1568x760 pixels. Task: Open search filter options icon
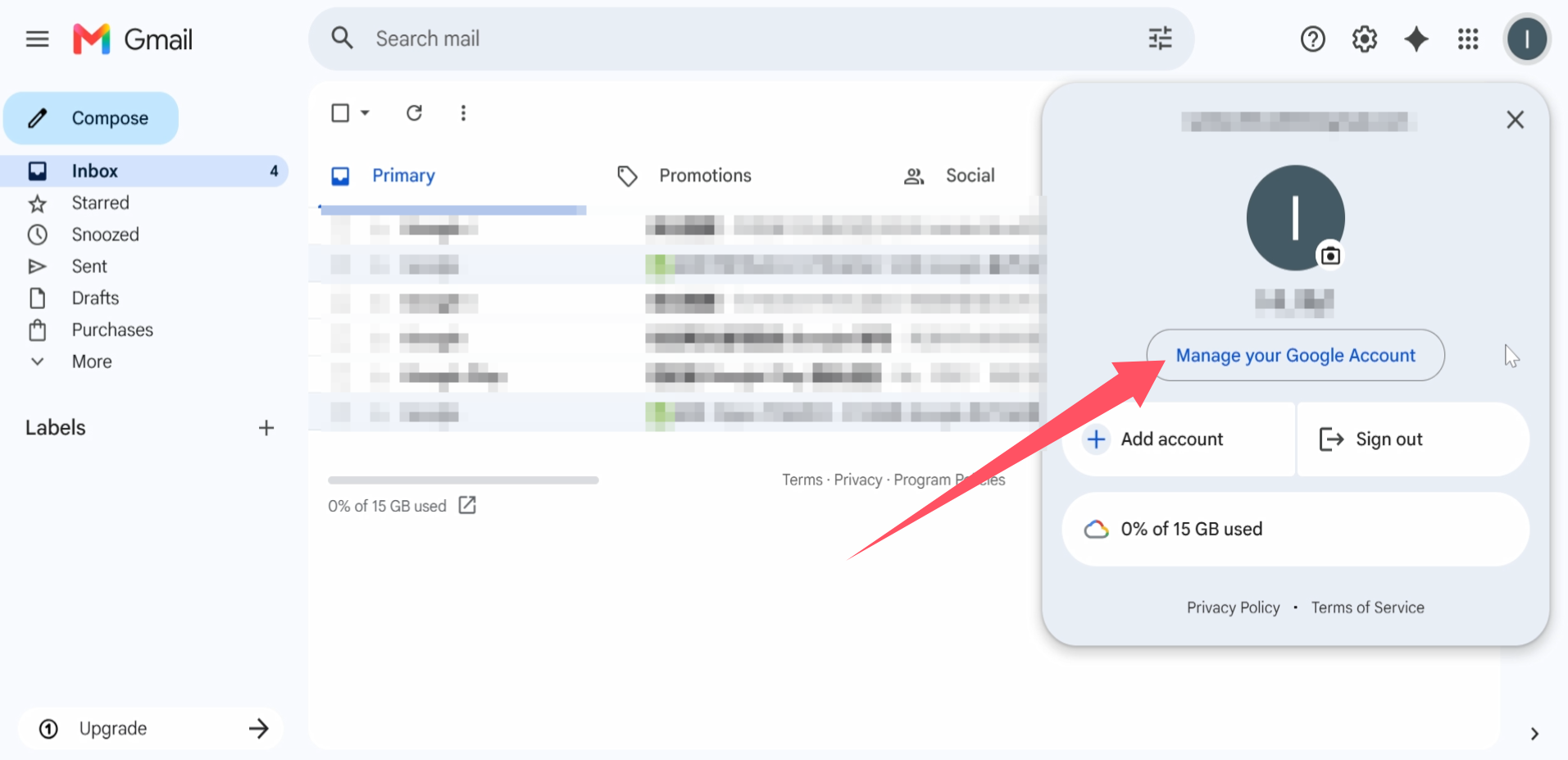1160,39
